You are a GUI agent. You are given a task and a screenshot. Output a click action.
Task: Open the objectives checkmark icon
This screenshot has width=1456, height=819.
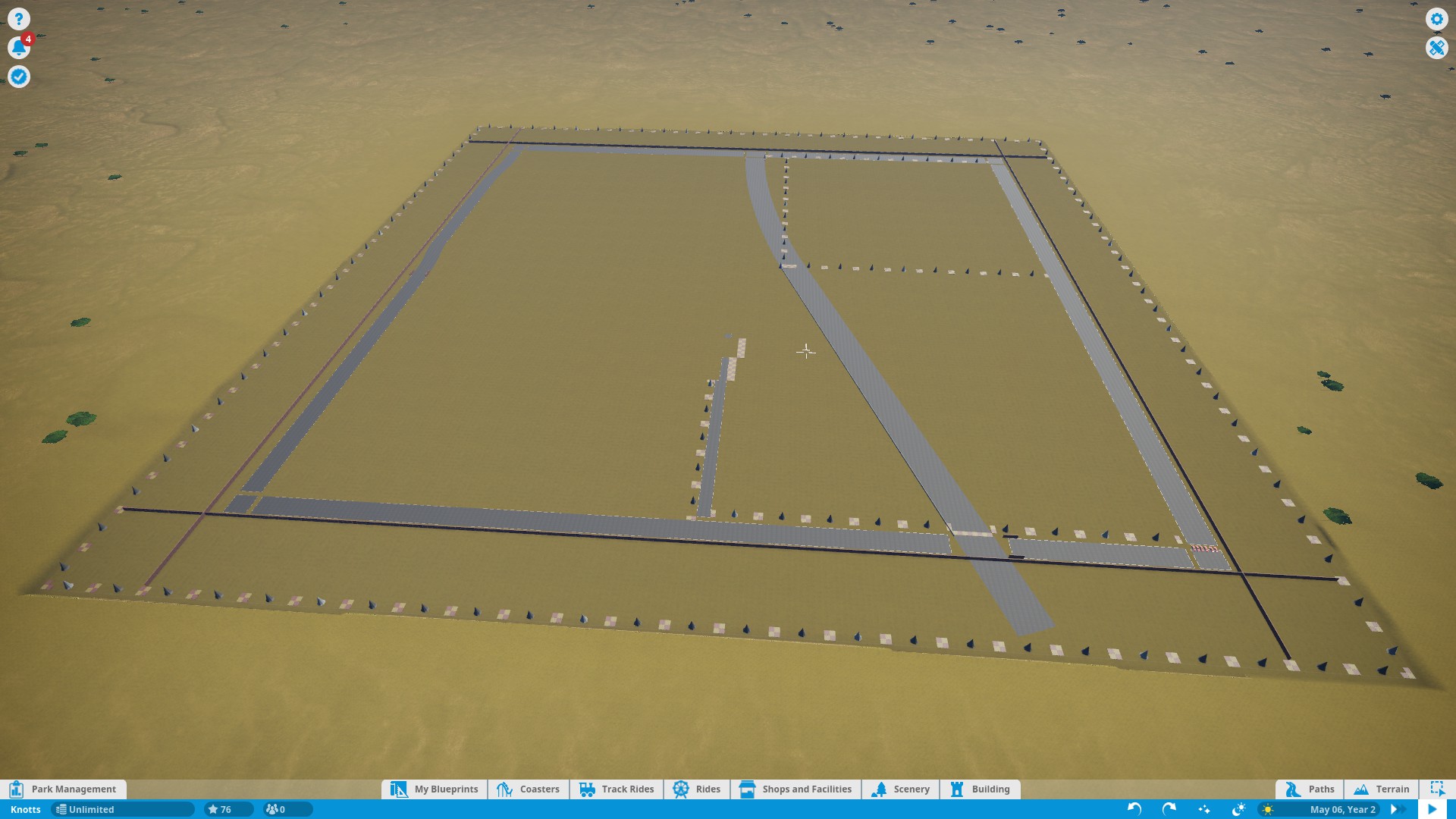point(19,77)
